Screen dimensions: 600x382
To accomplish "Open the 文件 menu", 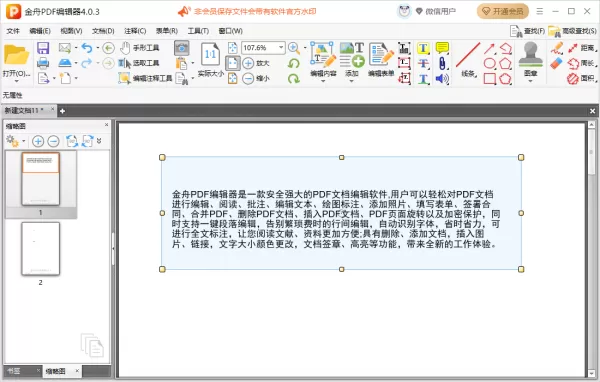I will point(13,31).
